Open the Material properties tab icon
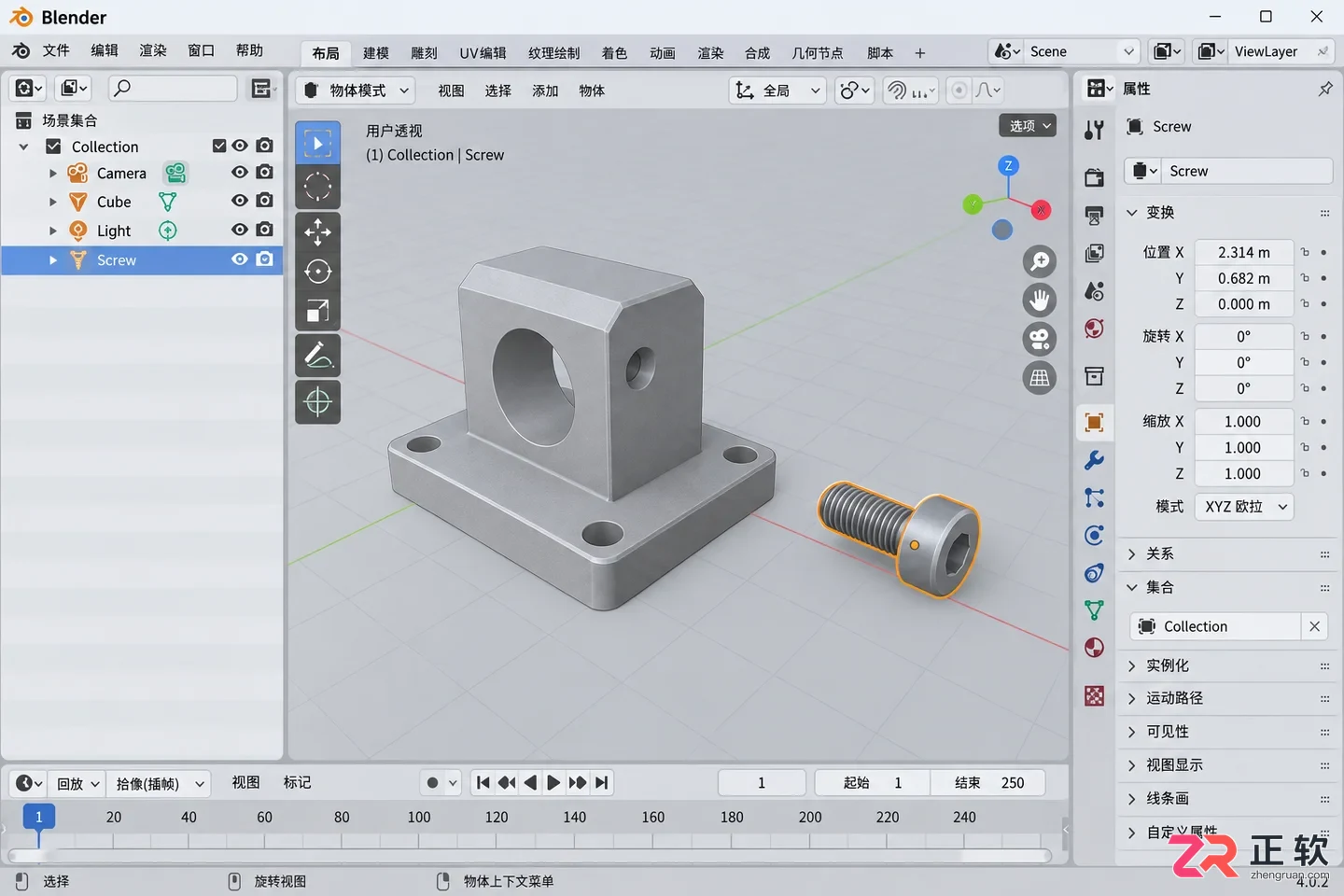1344x896 pixels. tap(1095, 648)
